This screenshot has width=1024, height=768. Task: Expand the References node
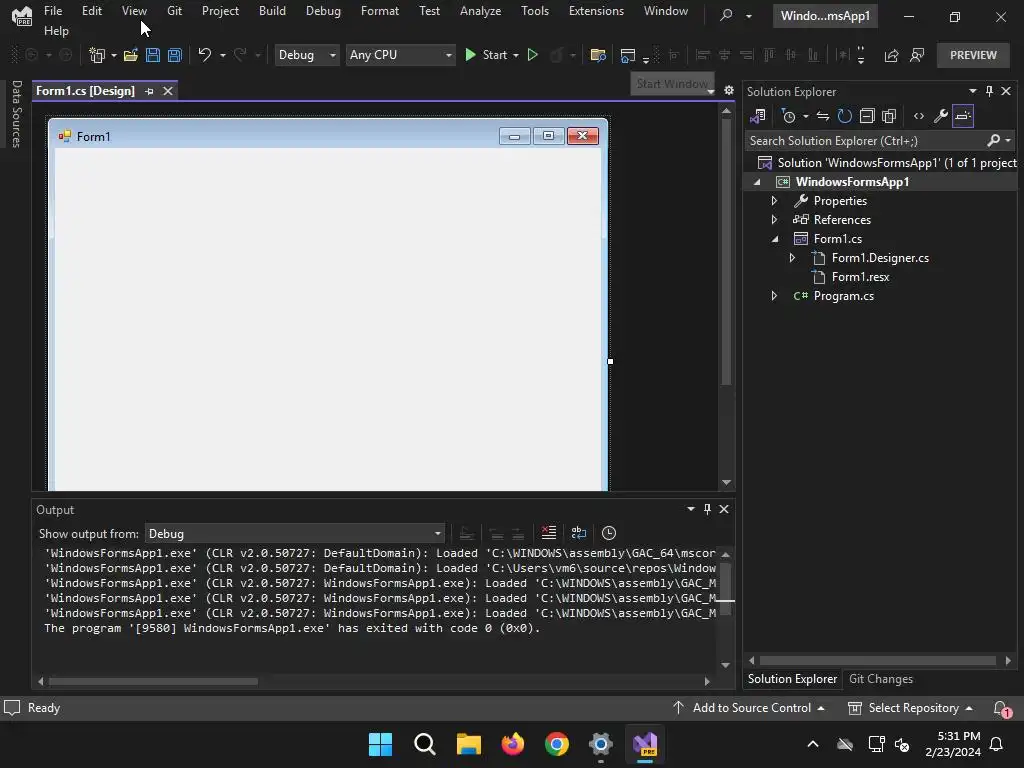click(775, 219)
